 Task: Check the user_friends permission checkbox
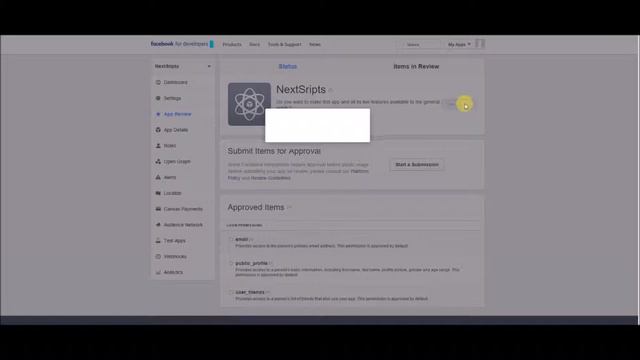(231, 292)
